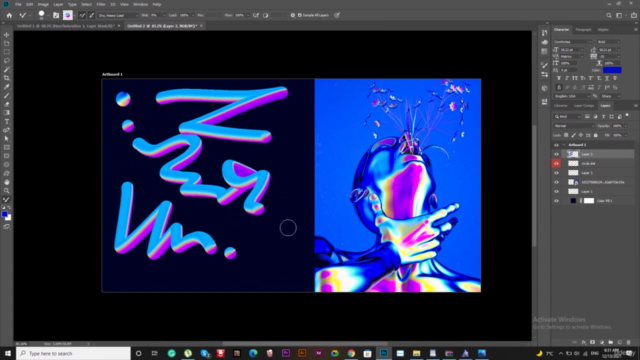Image resolution: width=640 pixels, height=360 pixels.
Task: Open the brush settings panel icon
Action: (56, 15)
